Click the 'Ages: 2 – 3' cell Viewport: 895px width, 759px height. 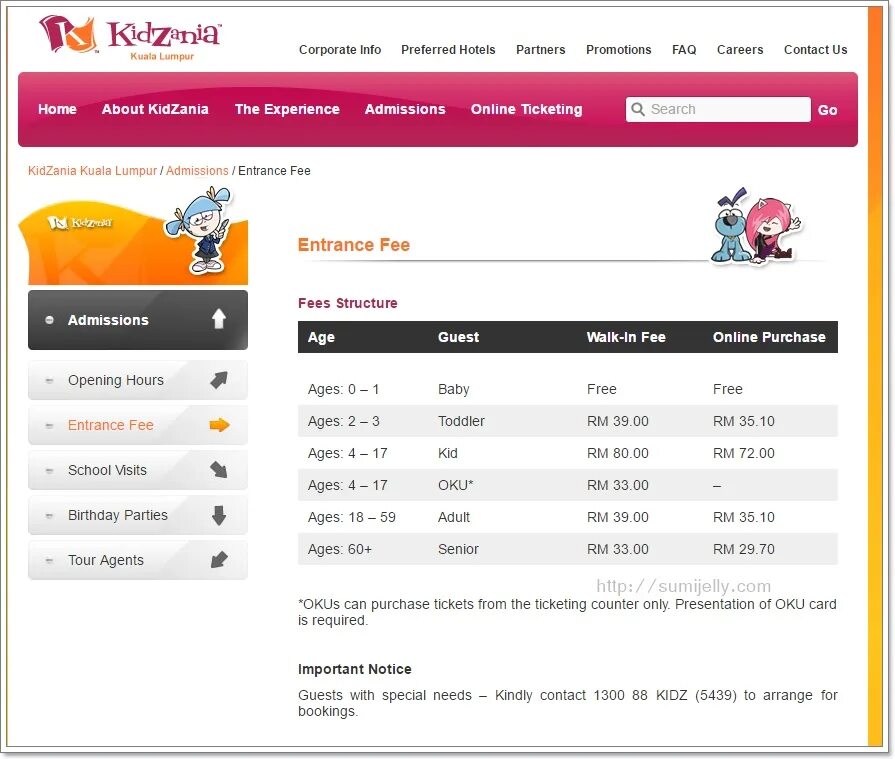344,421
